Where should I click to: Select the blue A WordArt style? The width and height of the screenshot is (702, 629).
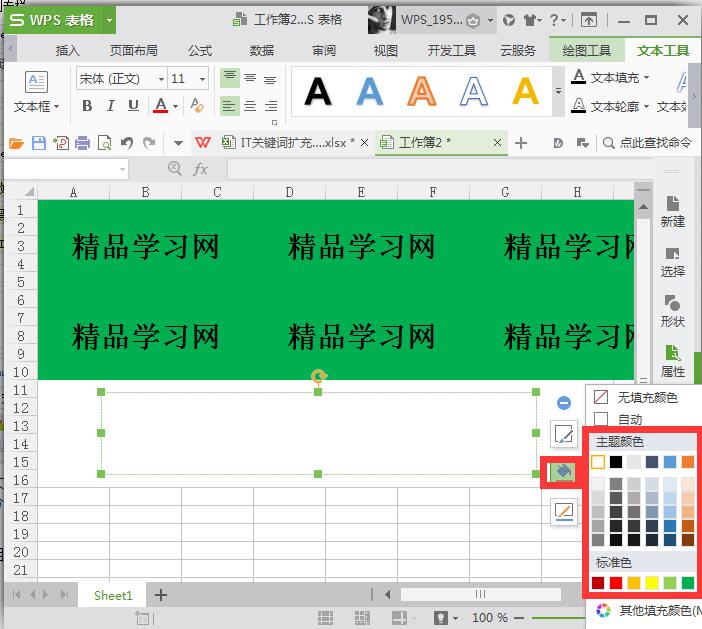(x=370, y=92)
